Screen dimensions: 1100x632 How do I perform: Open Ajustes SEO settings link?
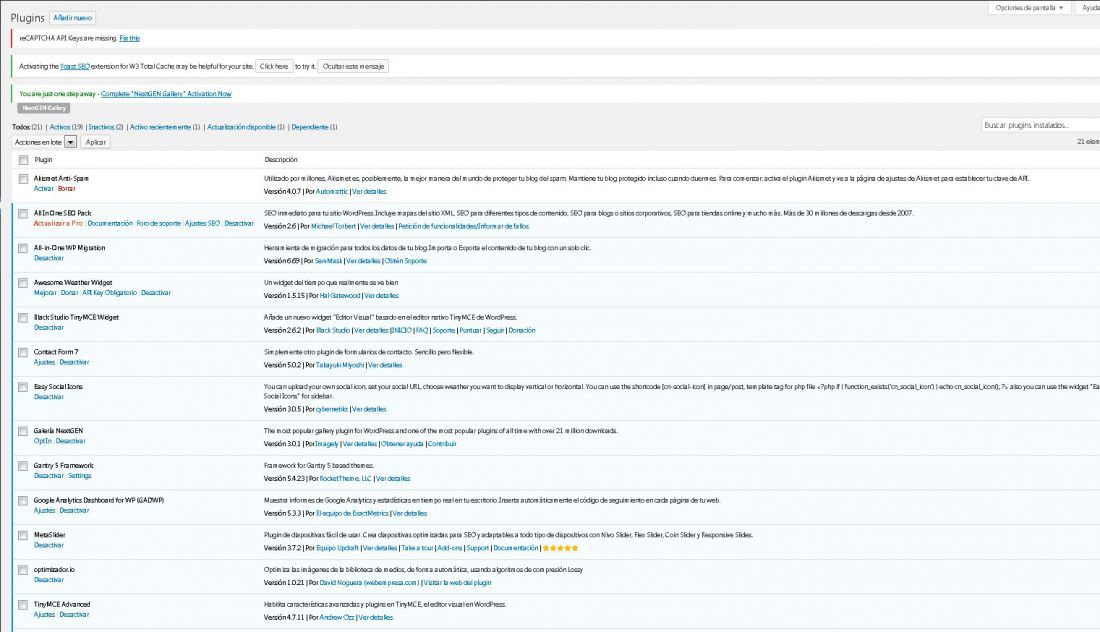click(x=203, y=224)
